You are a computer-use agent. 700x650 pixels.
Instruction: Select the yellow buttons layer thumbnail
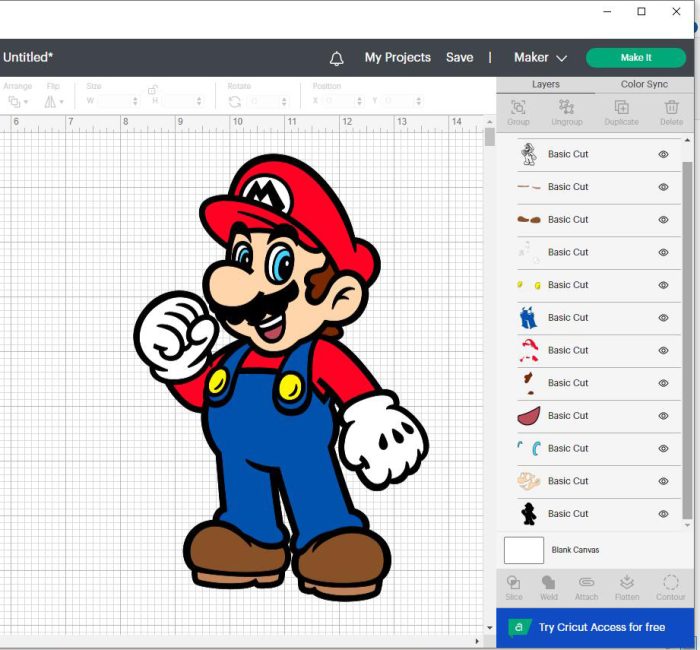tap(529, 285)
